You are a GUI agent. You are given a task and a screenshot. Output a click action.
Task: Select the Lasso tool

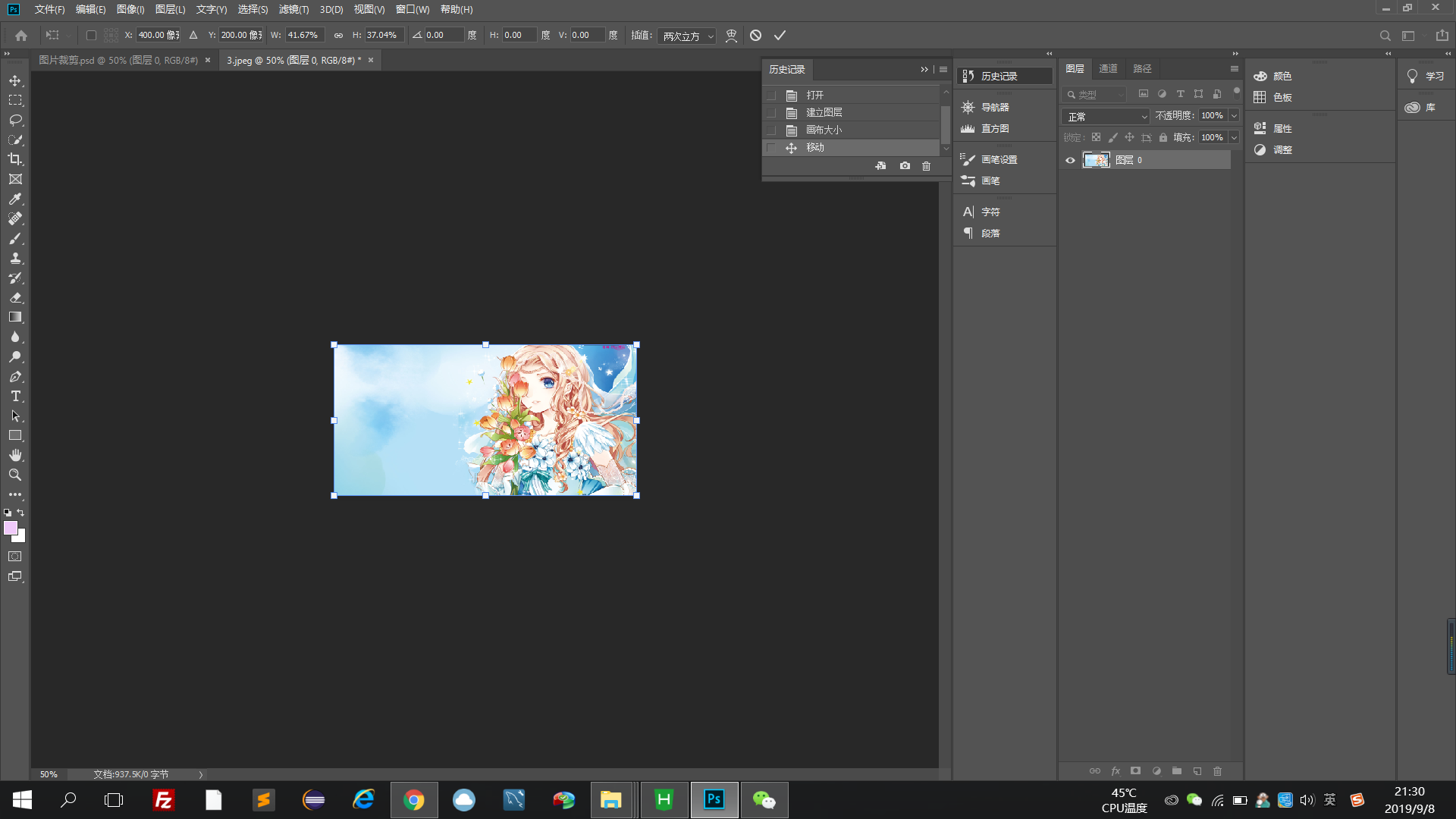tap(15, 120)
